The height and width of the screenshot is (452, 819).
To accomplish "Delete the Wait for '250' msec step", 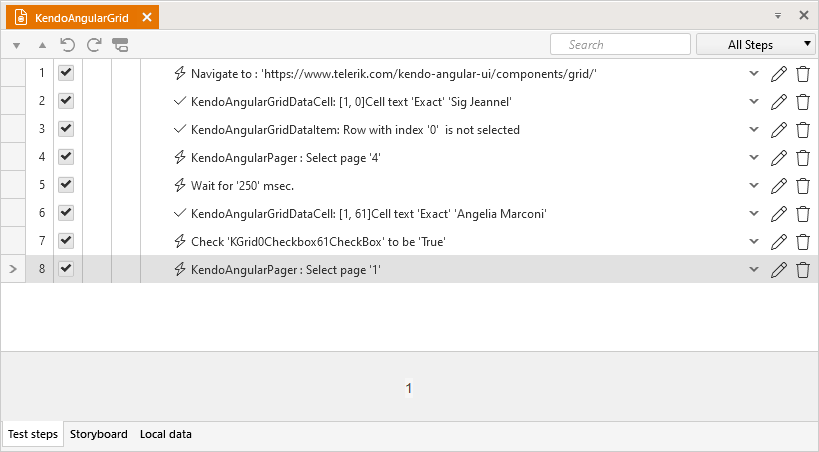I will click(803, 186).
